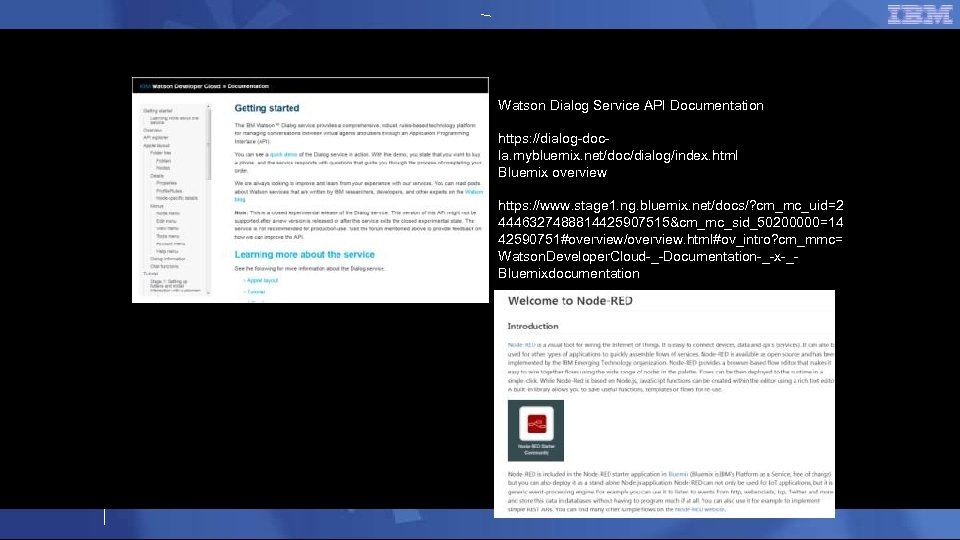
Task: Click the Node-RED Starter Community icon
Action: pyautogui.click(x=536, y=430)
